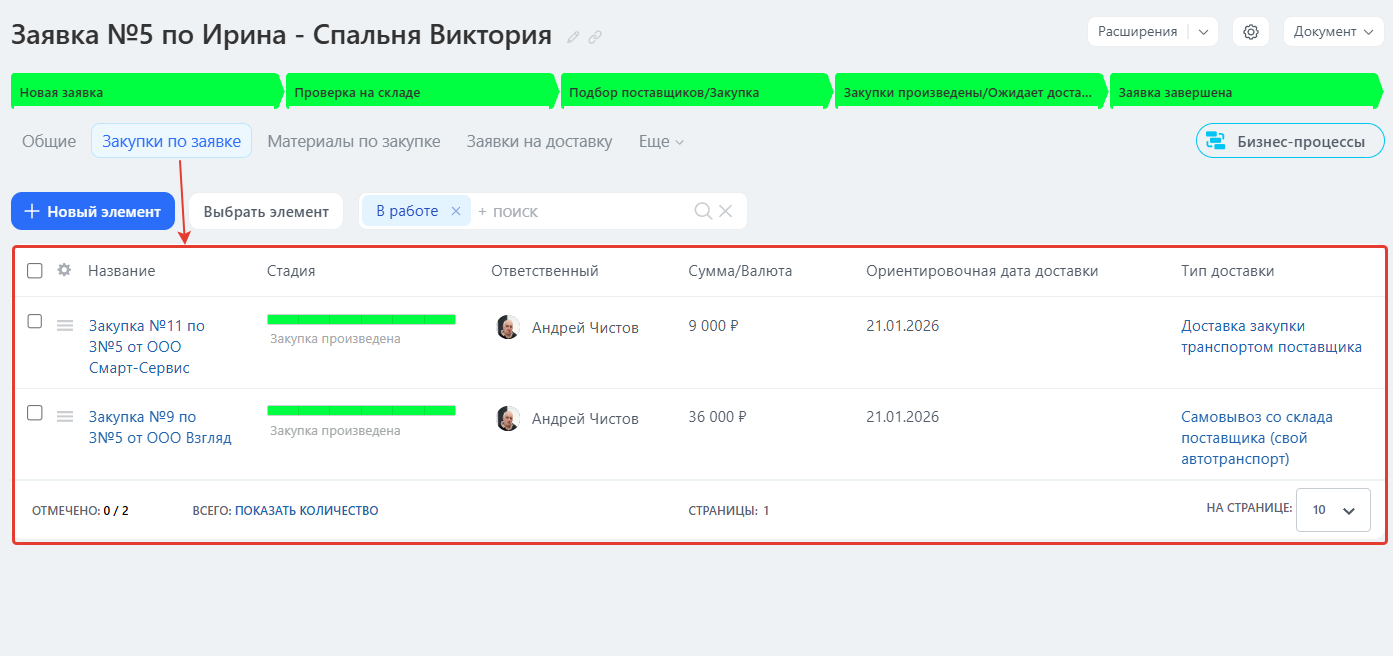This screenshot has width=1393, height=656.
Task: Click Андрей Чистов avatar in Закупка №11 row
Action: tap(508, 327)
